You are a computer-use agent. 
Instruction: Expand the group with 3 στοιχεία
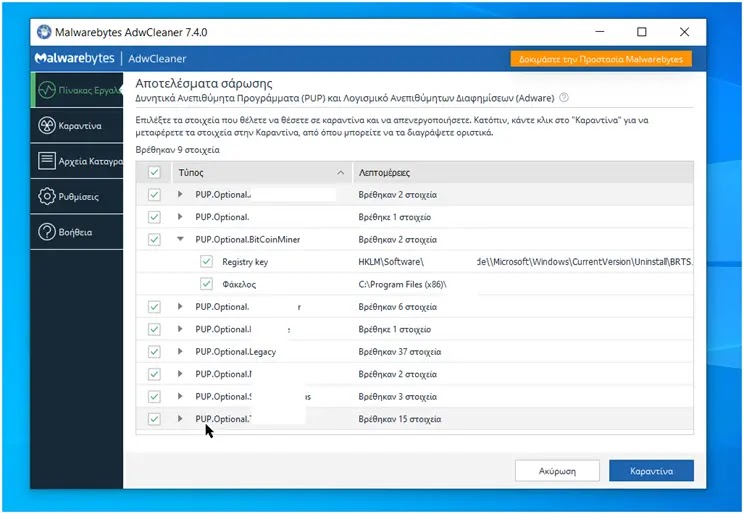click(x=180, y=396)
